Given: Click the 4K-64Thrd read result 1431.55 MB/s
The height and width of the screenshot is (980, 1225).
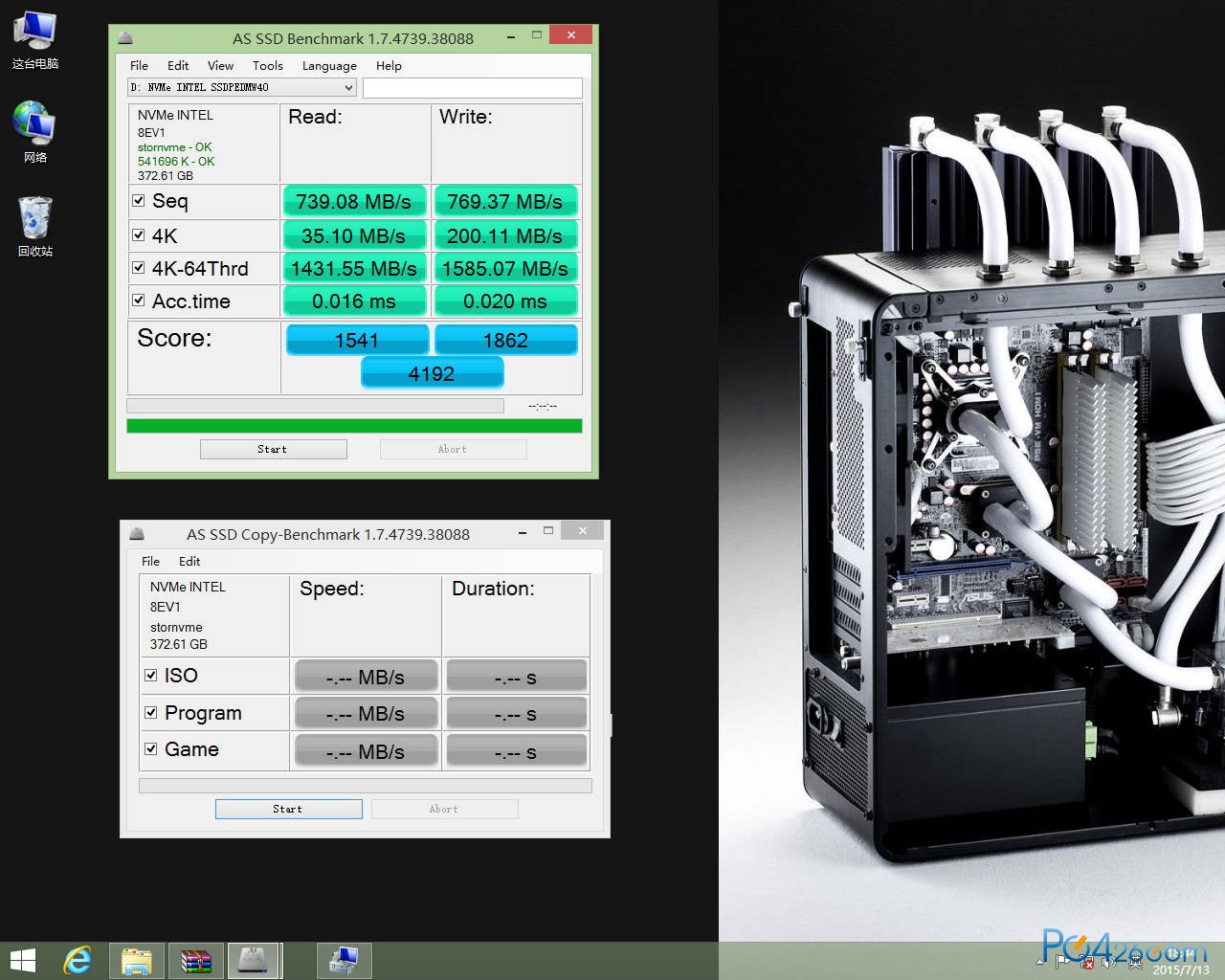Looking at the screenshot, I should click(x=353, y=269).
